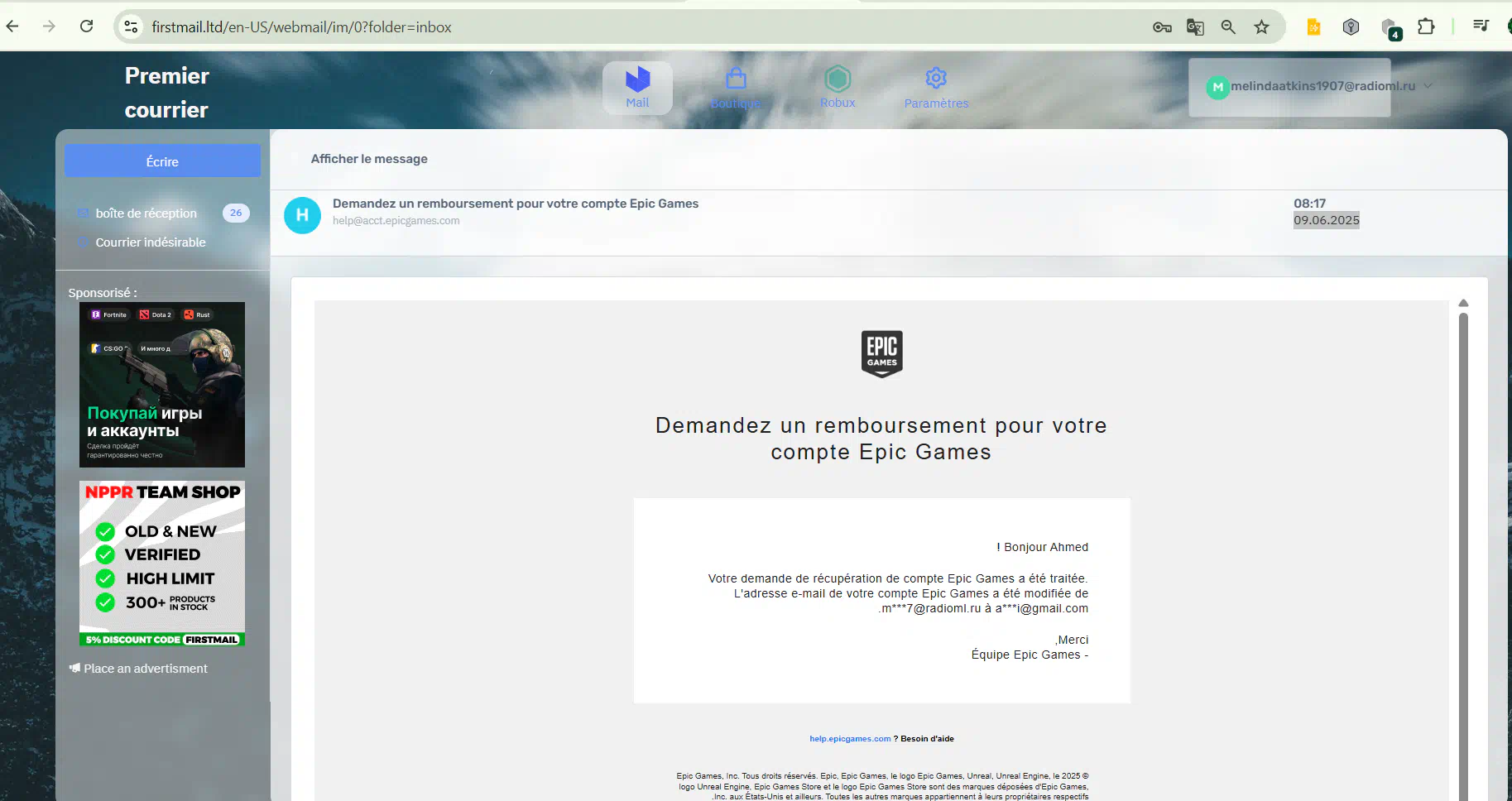
Task: Open help.epicgames.com link
Action: pos(850,739)
